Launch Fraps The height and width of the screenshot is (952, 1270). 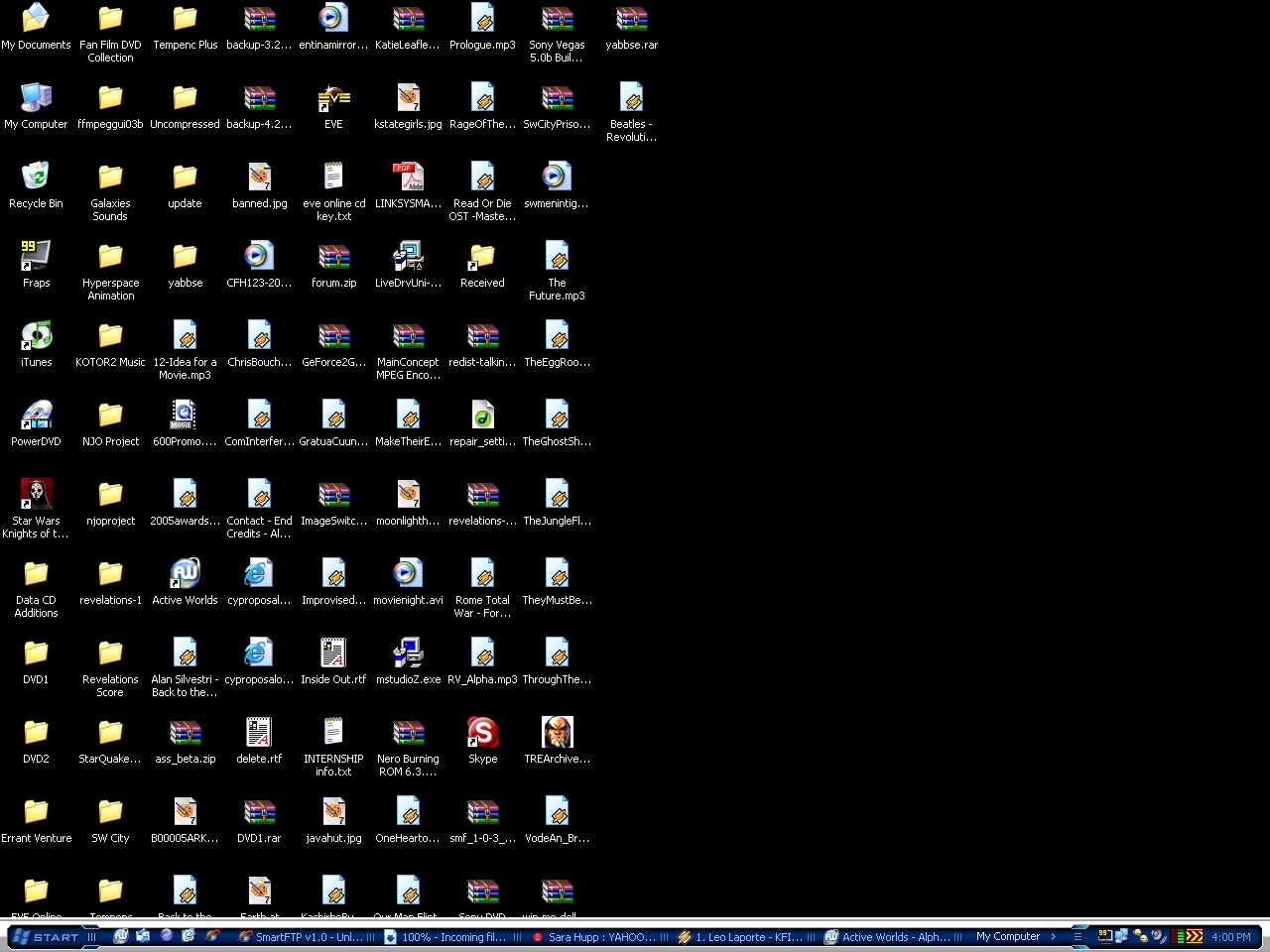click(x=36, y=256)
